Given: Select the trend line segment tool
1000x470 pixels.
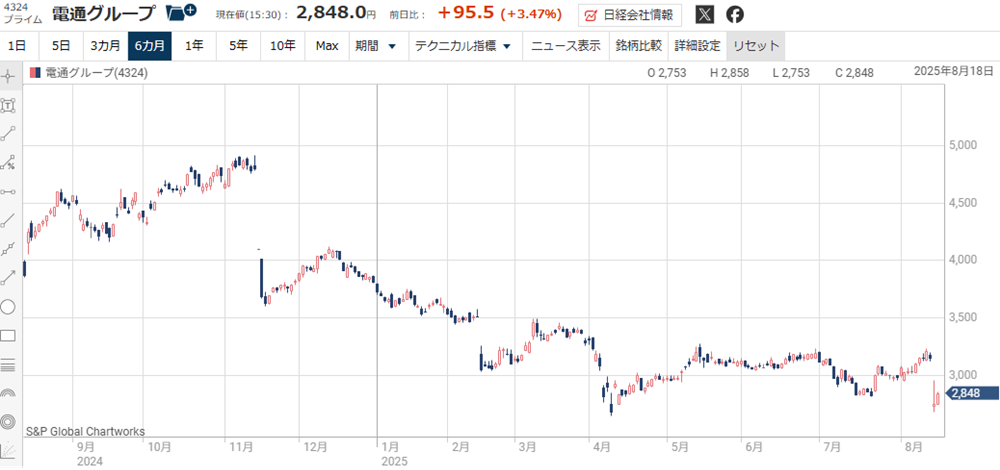Looking at the screenshot, I should click(8, 134).
